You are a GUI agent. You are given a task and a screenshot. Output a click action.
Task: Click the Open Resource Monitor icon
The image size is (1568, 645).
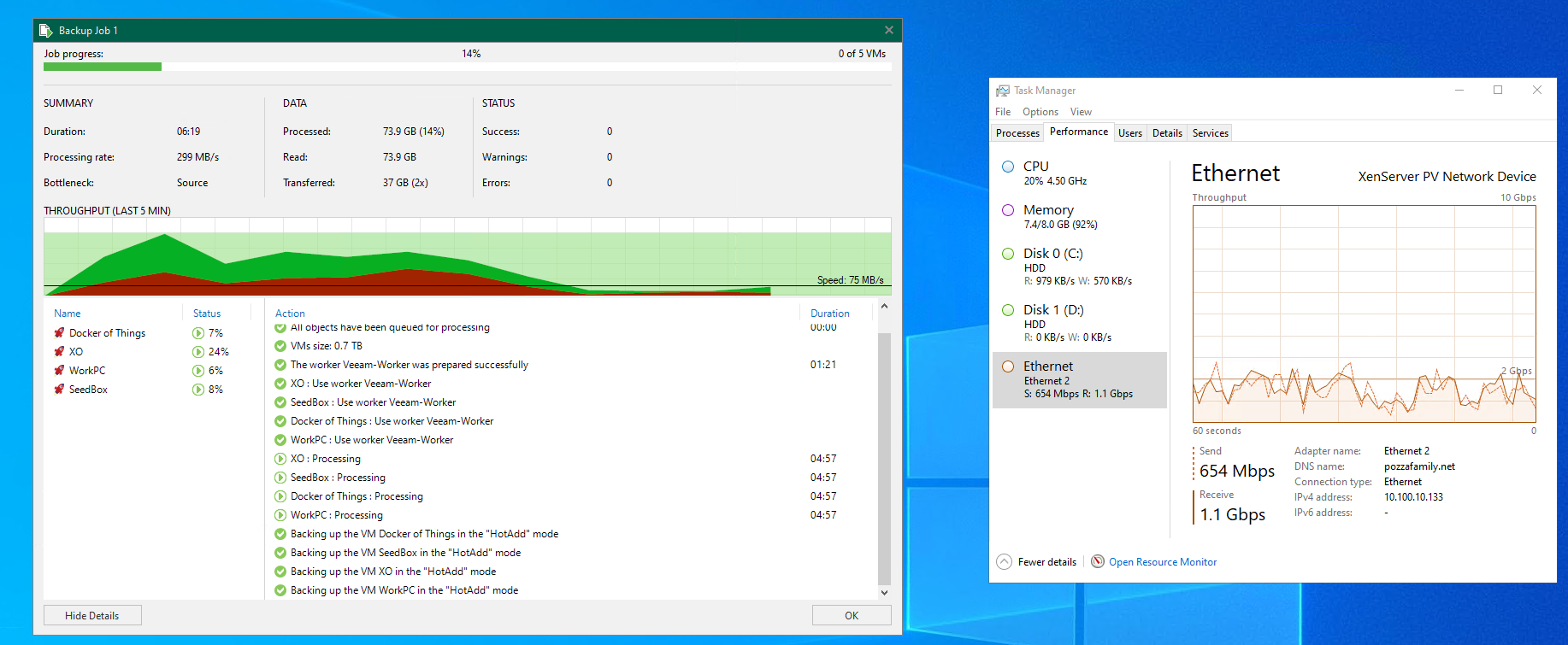tap(1098, 561)
